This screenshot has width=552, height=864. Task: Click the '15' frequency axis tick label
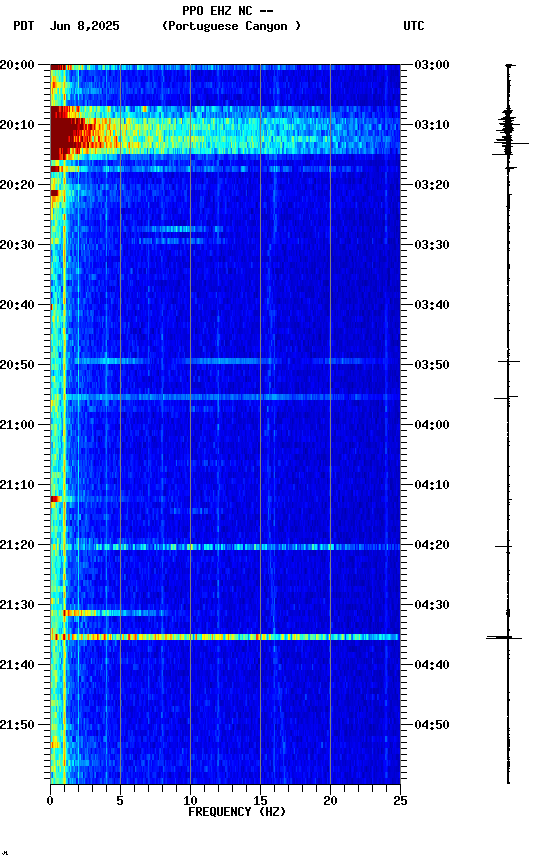coord(260,801)
